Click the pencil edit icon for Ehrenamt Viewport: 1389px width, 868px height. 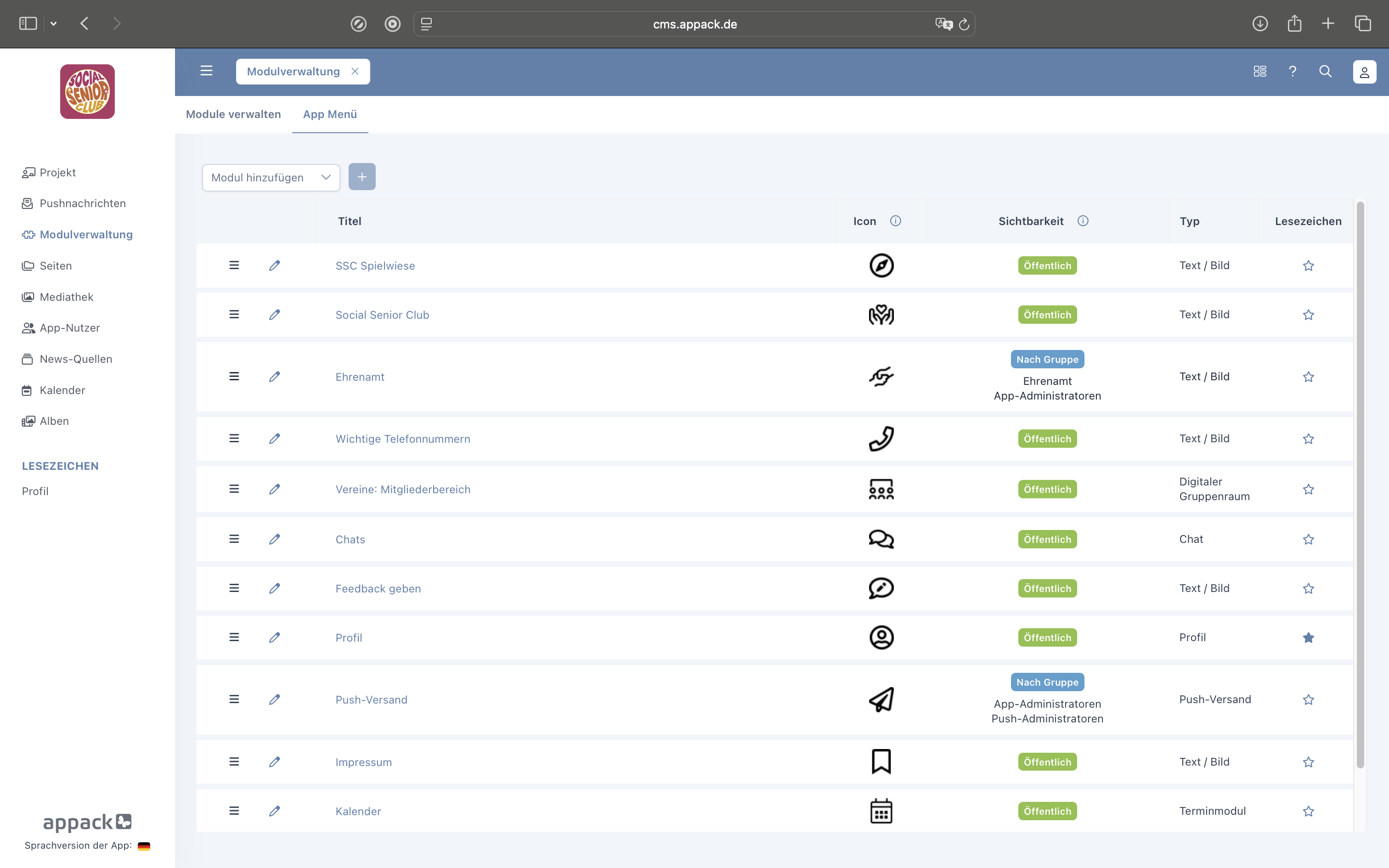274,377
